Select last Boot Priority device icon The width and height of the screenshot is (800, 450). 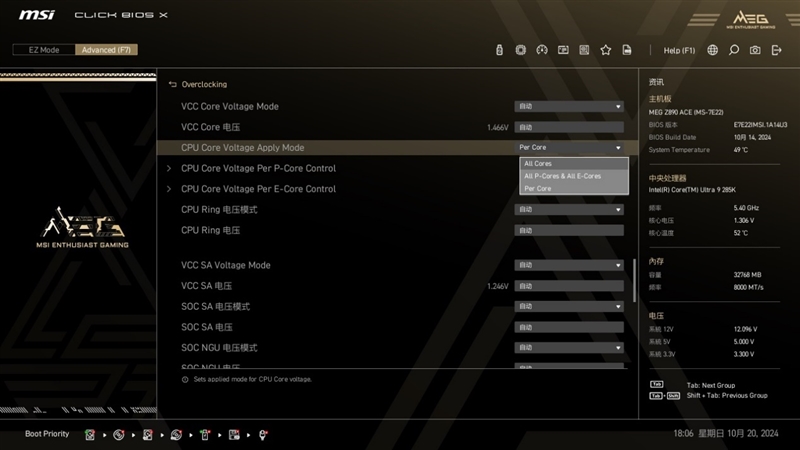[x=263, y=435]
